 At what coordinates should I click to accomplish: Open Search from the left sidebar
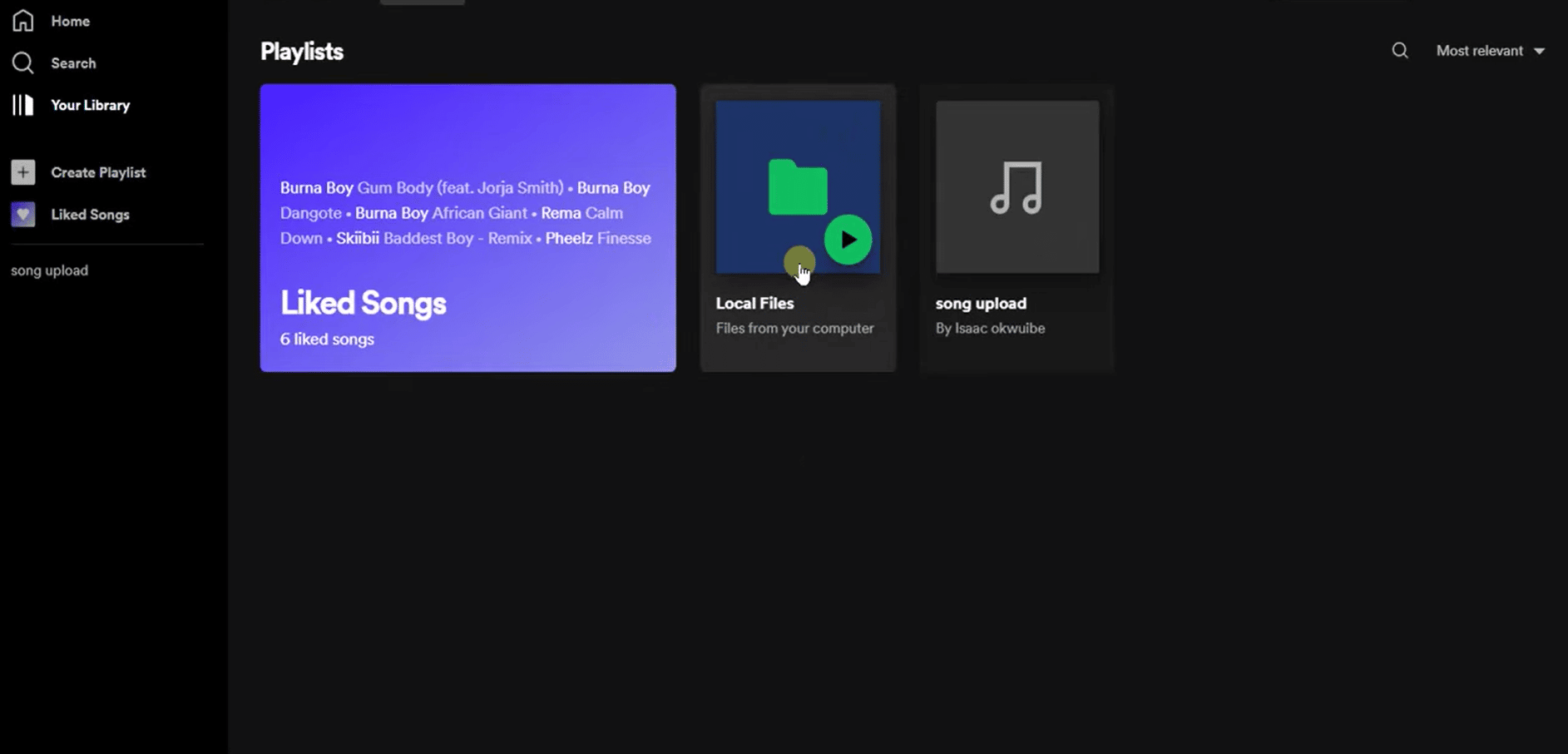tap(22, 62)
